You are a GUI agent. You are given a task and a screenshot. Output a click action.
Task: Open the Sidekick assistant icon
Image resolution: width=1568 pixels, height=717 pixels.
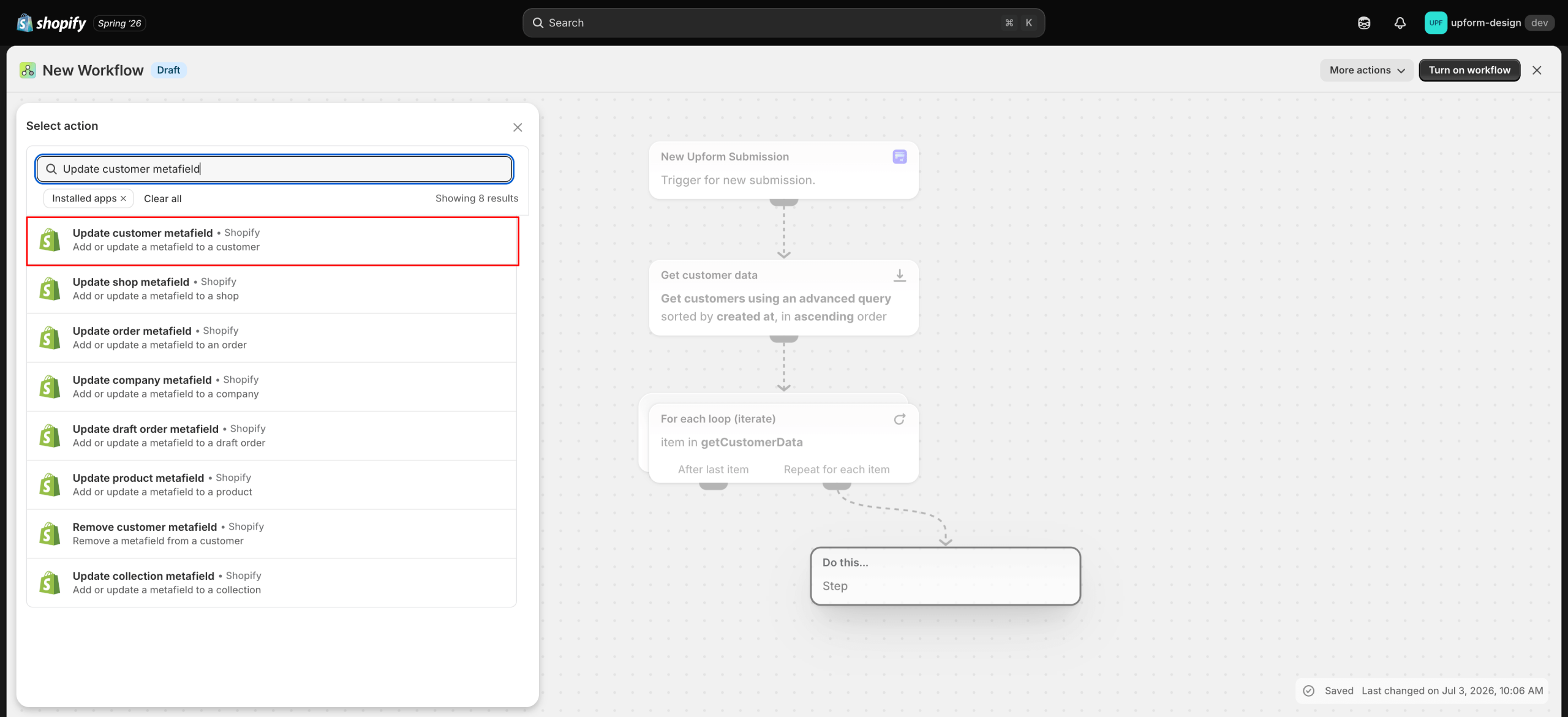click(x=1364, y=23)
